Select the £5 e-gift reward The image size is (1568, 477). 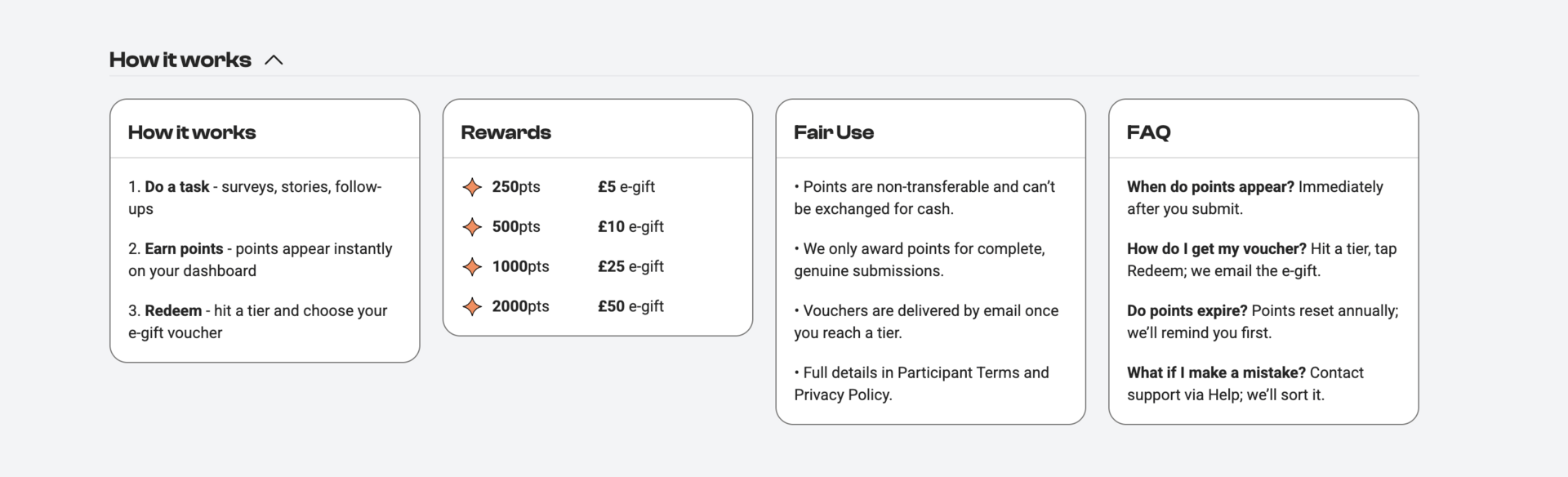626,187
